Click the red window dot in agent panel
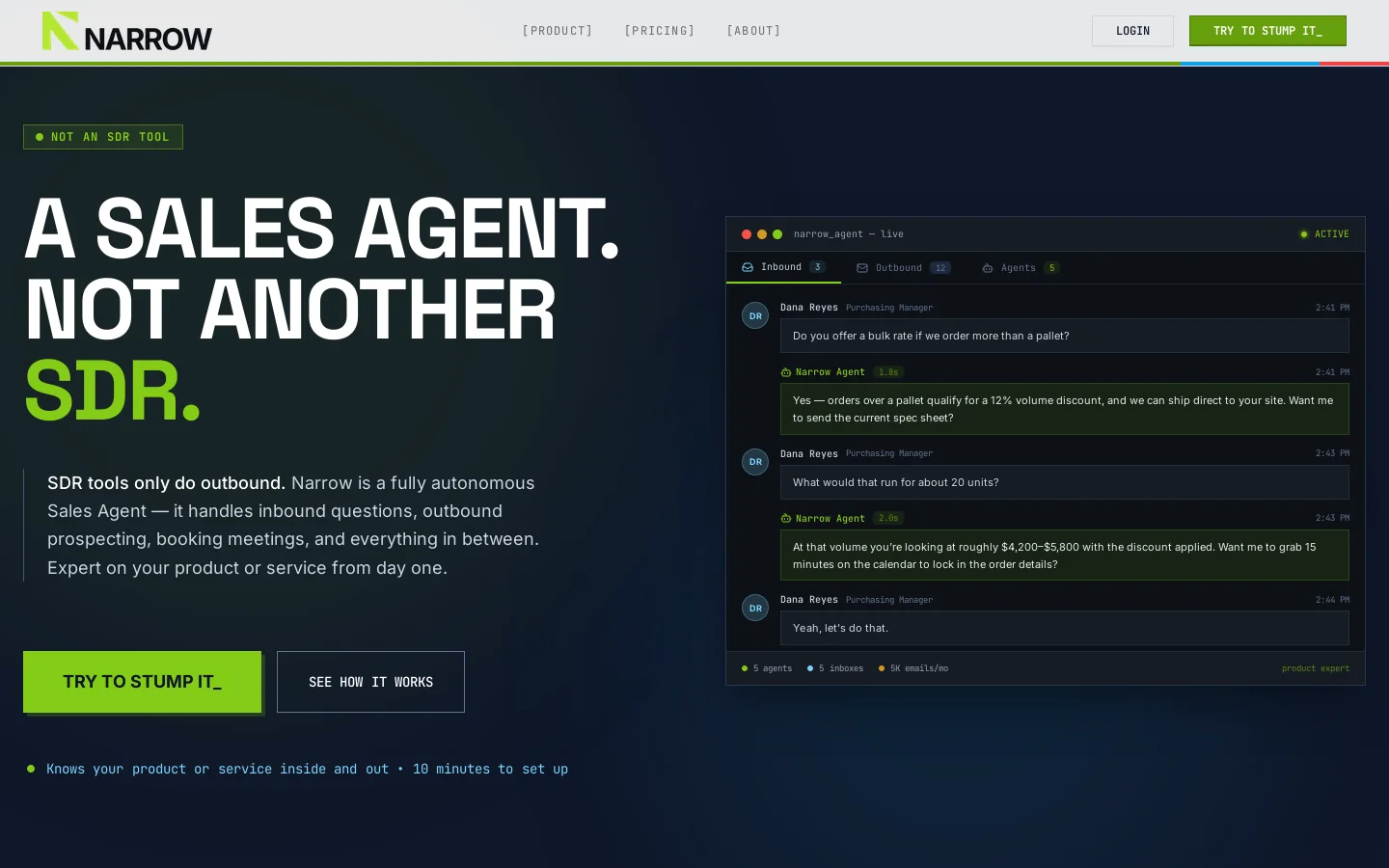 coord(747,234)
